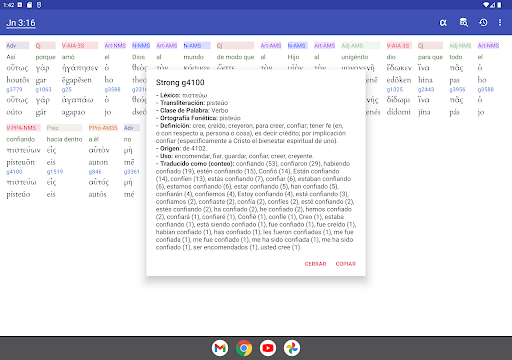Open Strong number g4100 link
This screenshot has height=360, width=512.
pyautogui.click(x=14, y=172)
